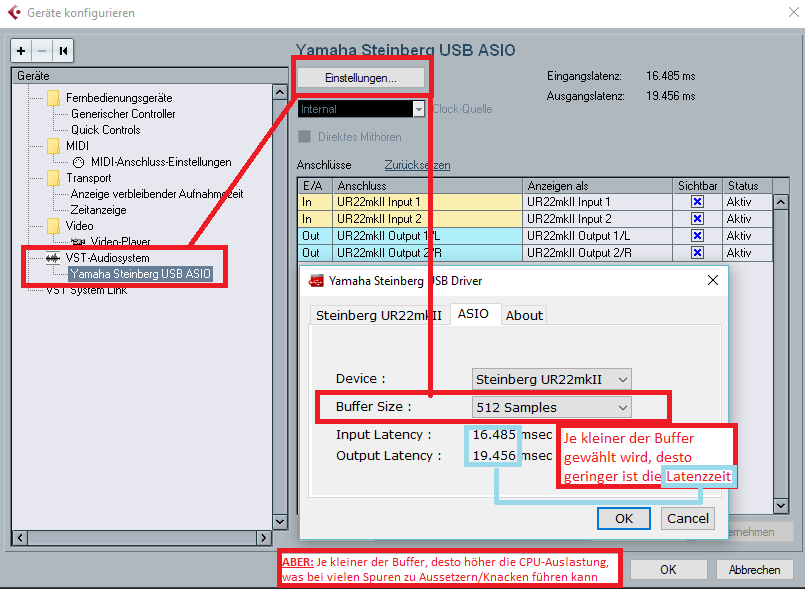Screen dimensions: 805x589
Task: Click Anzeigen als cell UR22mkII Output 2/R
Action: pos(598,253)
